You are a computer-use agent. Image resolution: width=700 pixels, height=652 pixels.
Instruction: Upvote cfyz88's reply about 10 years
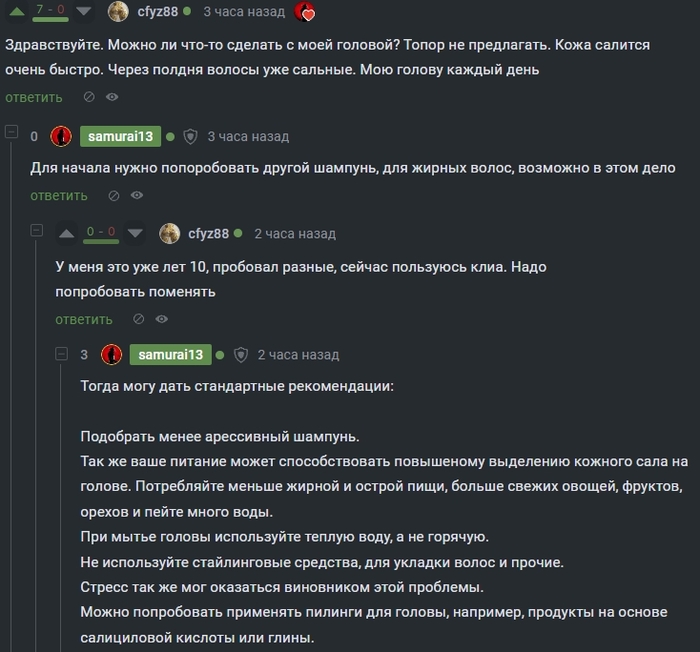67,233
